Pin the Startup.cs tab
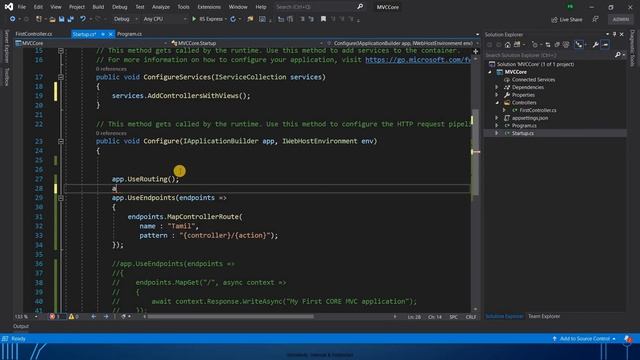Viewport: 640px width, 360px height. [103, 34]
